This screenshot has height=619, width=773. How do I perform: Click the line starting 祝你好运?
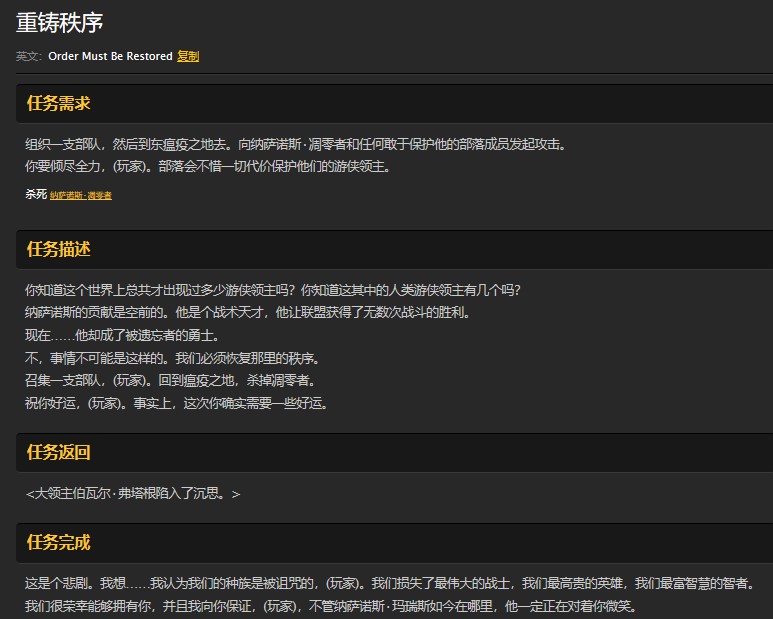(177, 403)
